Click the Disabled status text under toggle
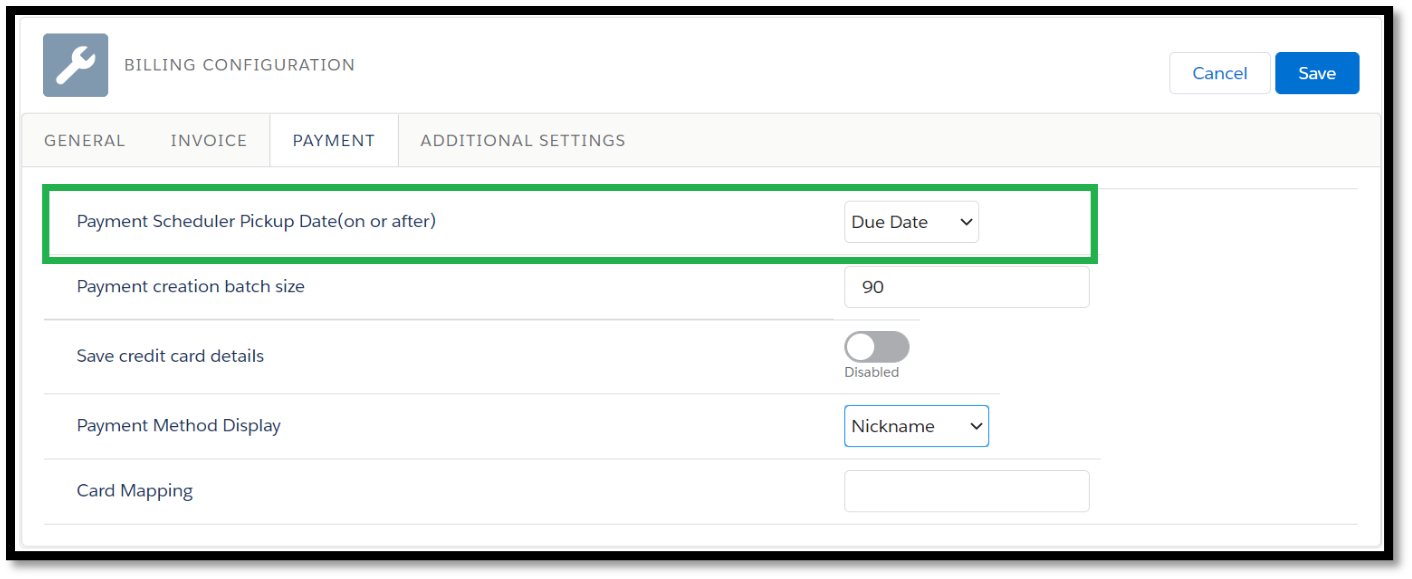1412x579 pixels. [x=871, y=372]
